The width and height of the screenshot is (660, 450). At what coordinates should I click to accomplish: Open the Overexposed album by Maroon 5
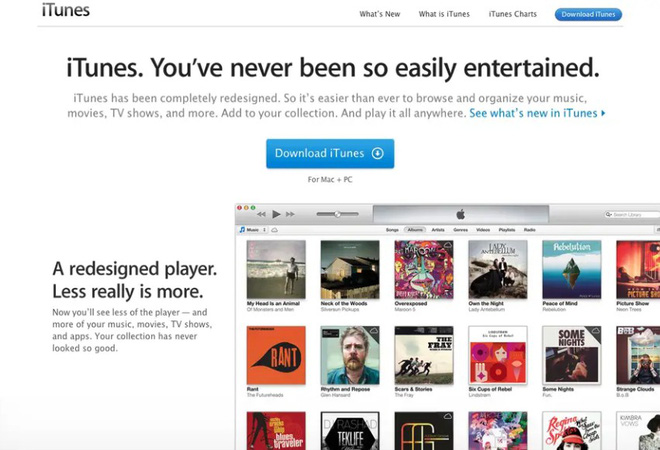click(x=424, y=269)
